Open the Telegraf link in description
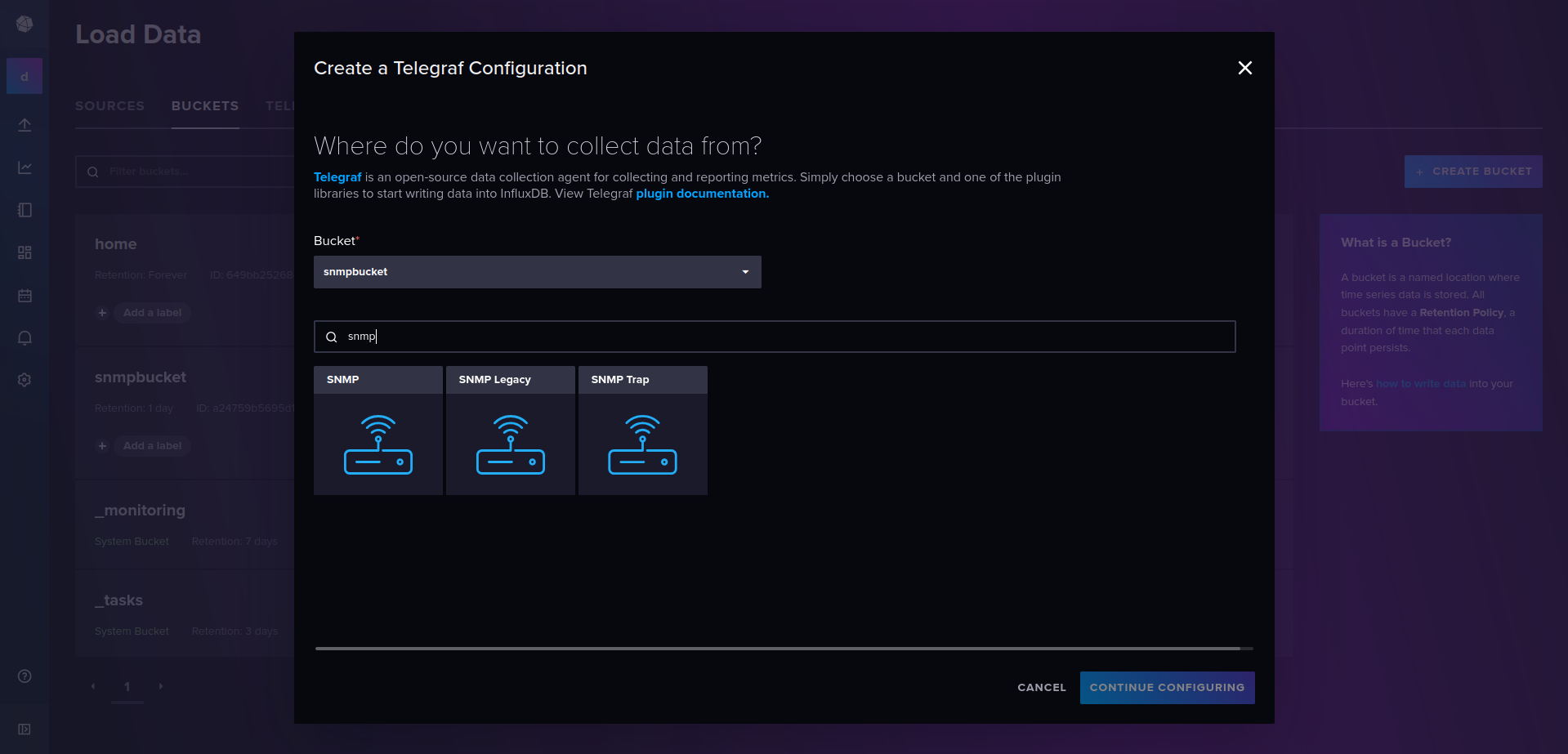 click(x=337, y=177)
